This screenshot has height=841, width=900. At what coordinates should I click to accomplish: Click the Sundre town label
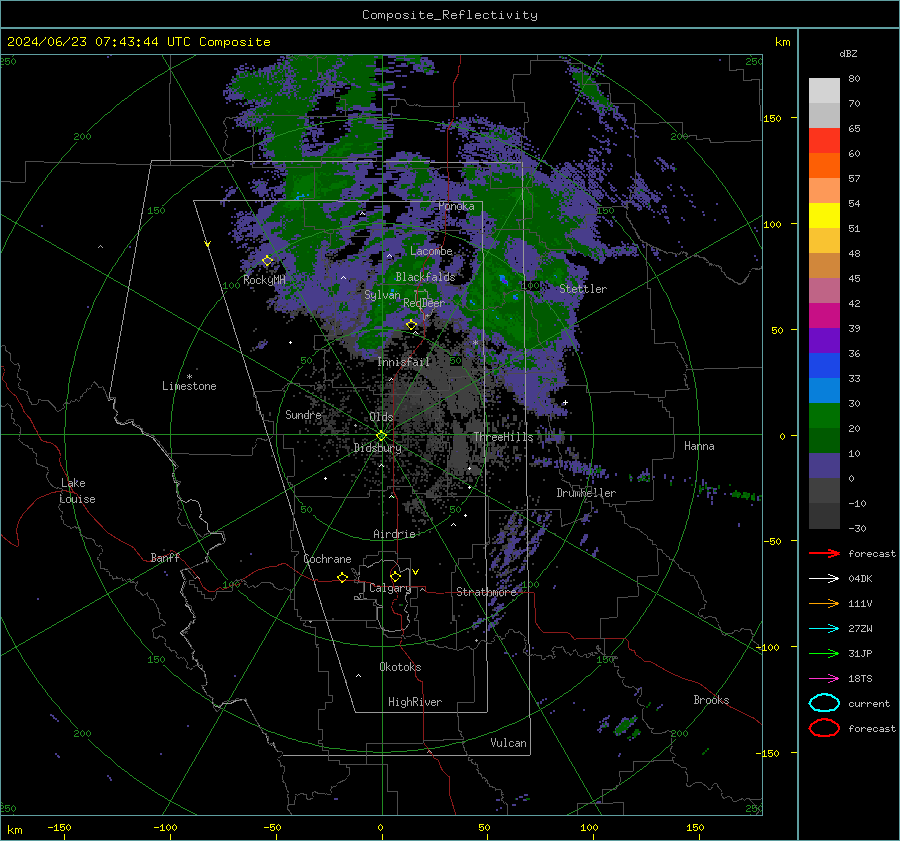pos(303,414)
